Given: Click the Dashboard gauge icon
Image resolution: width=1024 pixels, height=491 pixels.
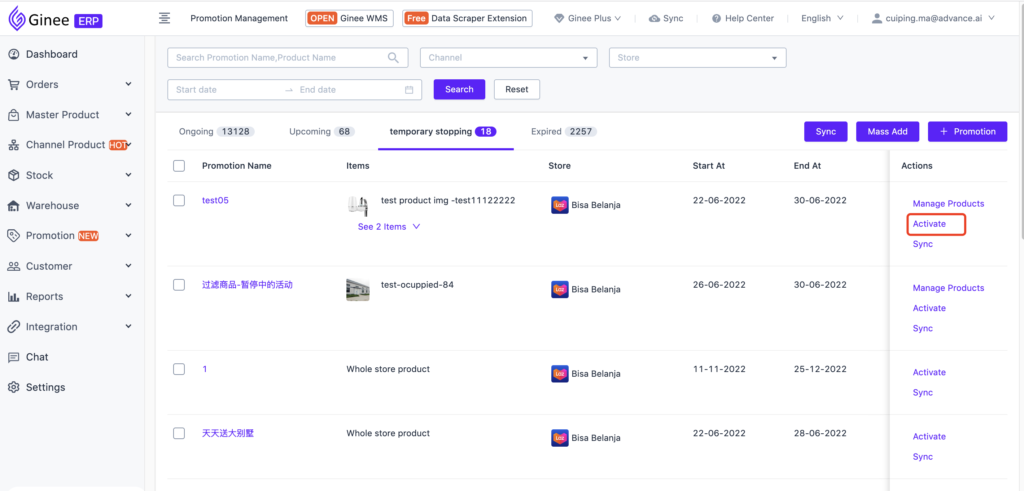Looking at the screenshot, I should click(x=13, y=54).
